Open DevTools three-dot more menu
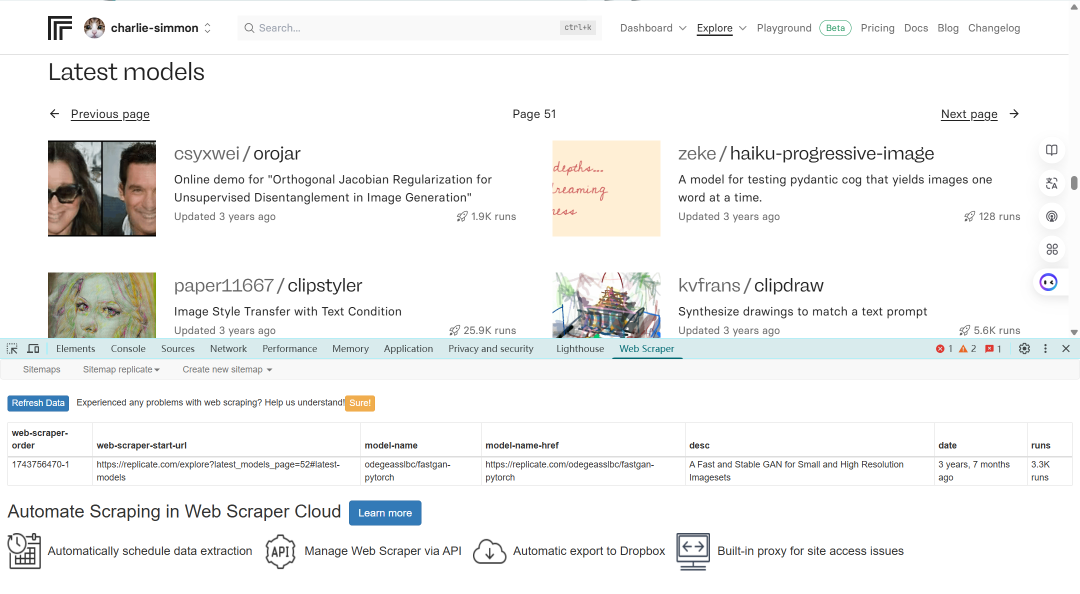The height and width of the screenshot is (594, 1080). [x=1045, y=349]
